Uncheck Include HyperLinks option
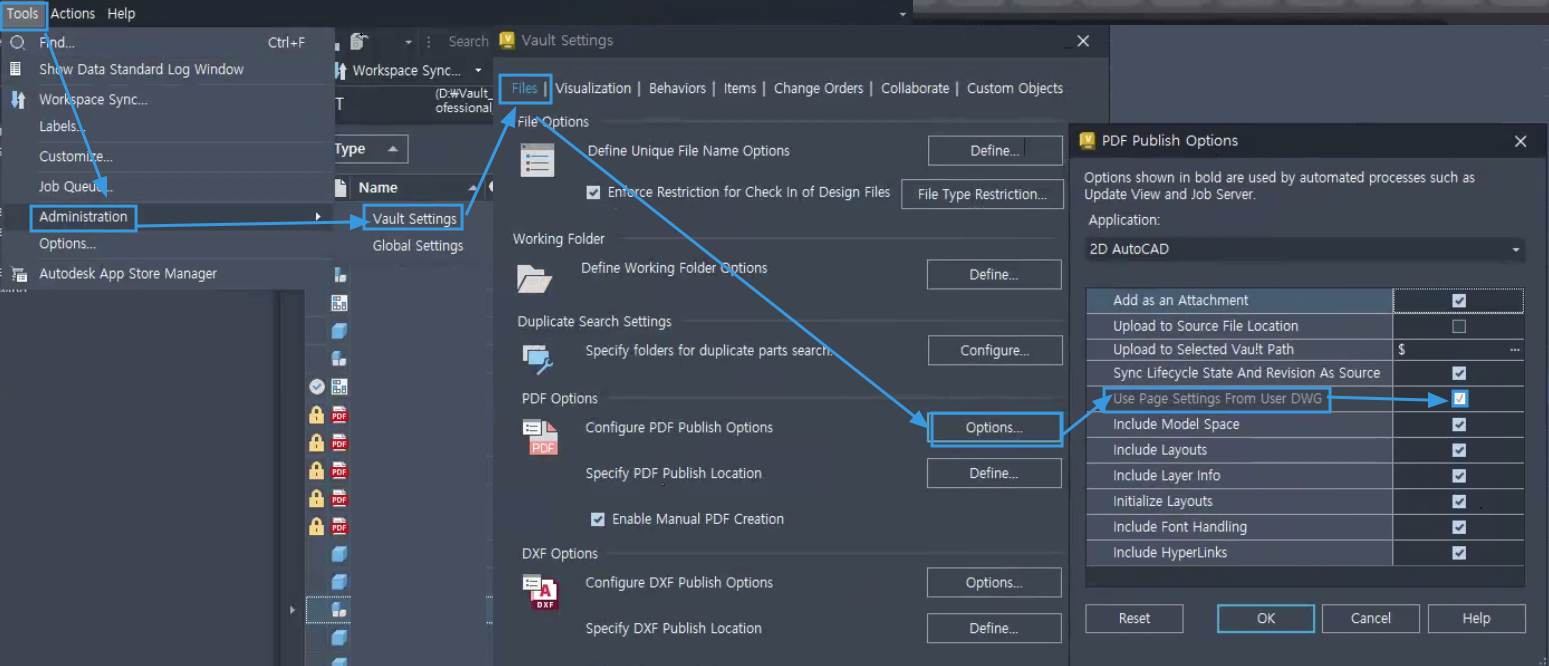1549x666 pixels. point(1459,552)
